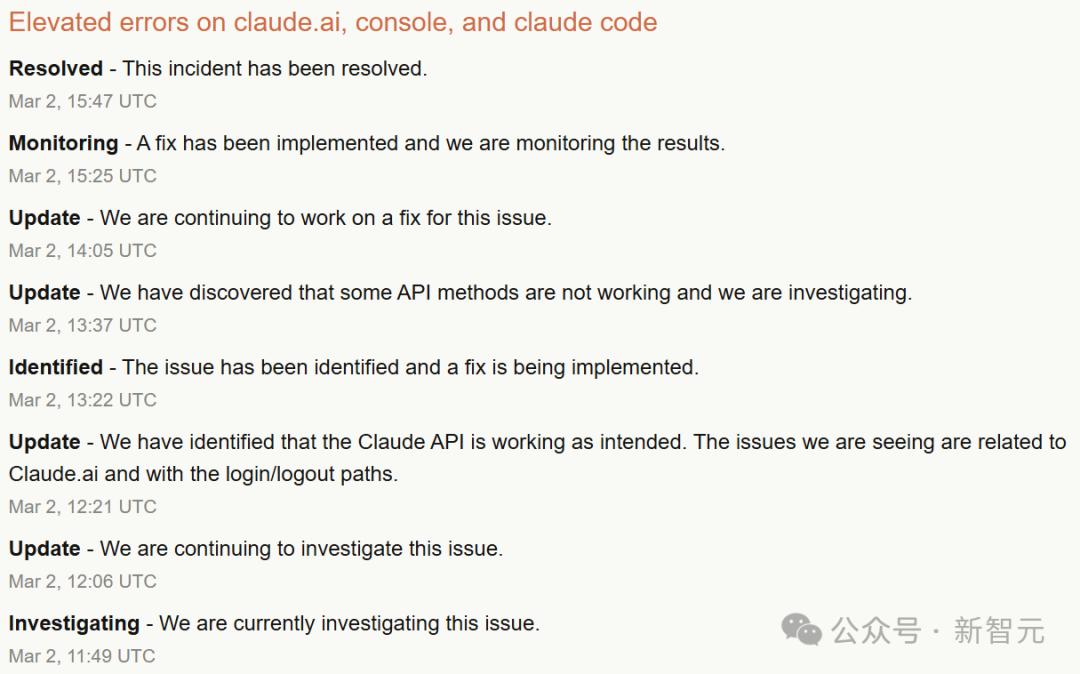The width and height of the screenshot is (1080, 674).
Task: Click the Mar 2, 14:05 UTC timestamp
Action: (x=83, y=251)
